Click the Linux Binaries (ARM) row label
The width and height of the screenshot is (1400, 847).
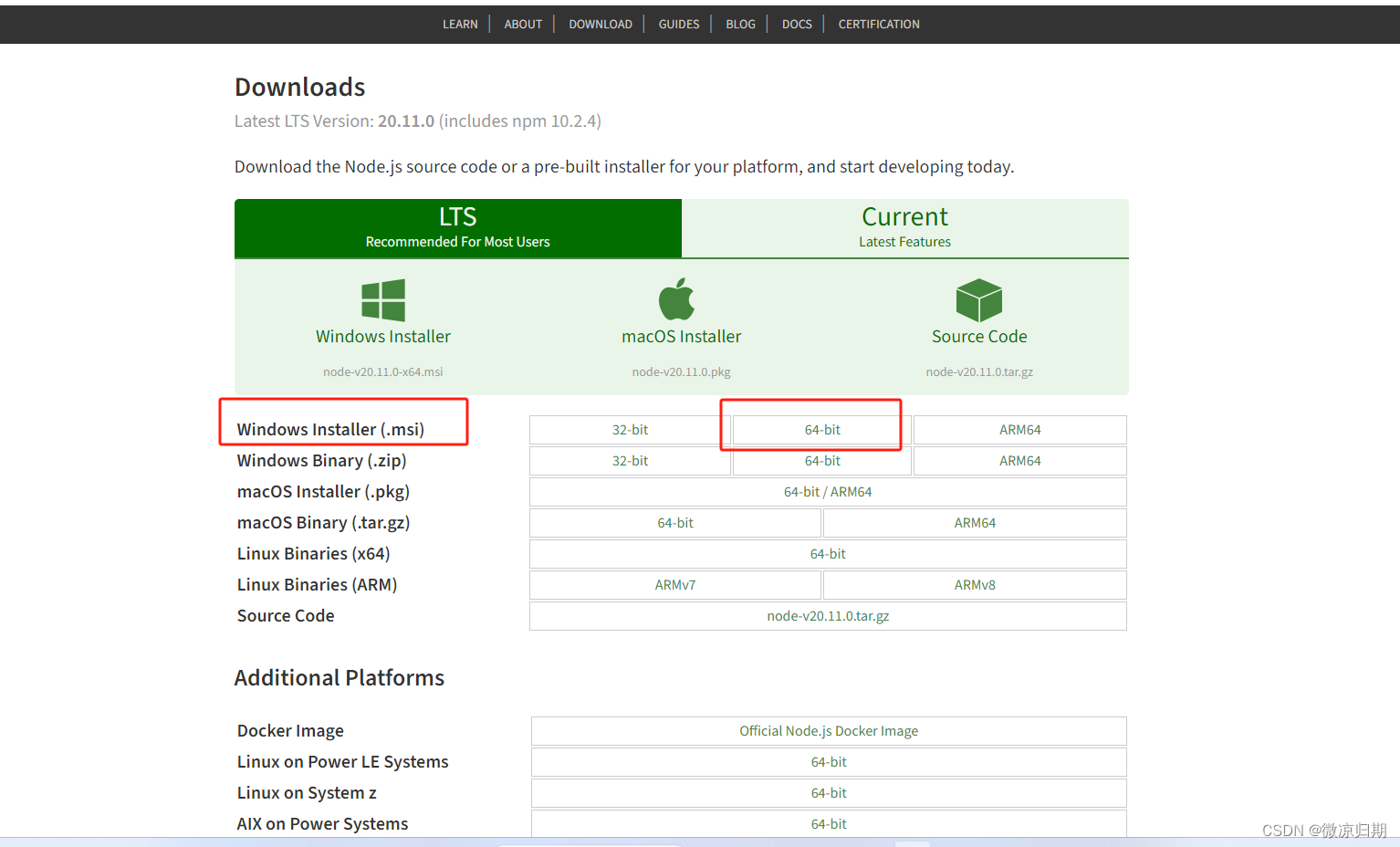pos(317,585)
